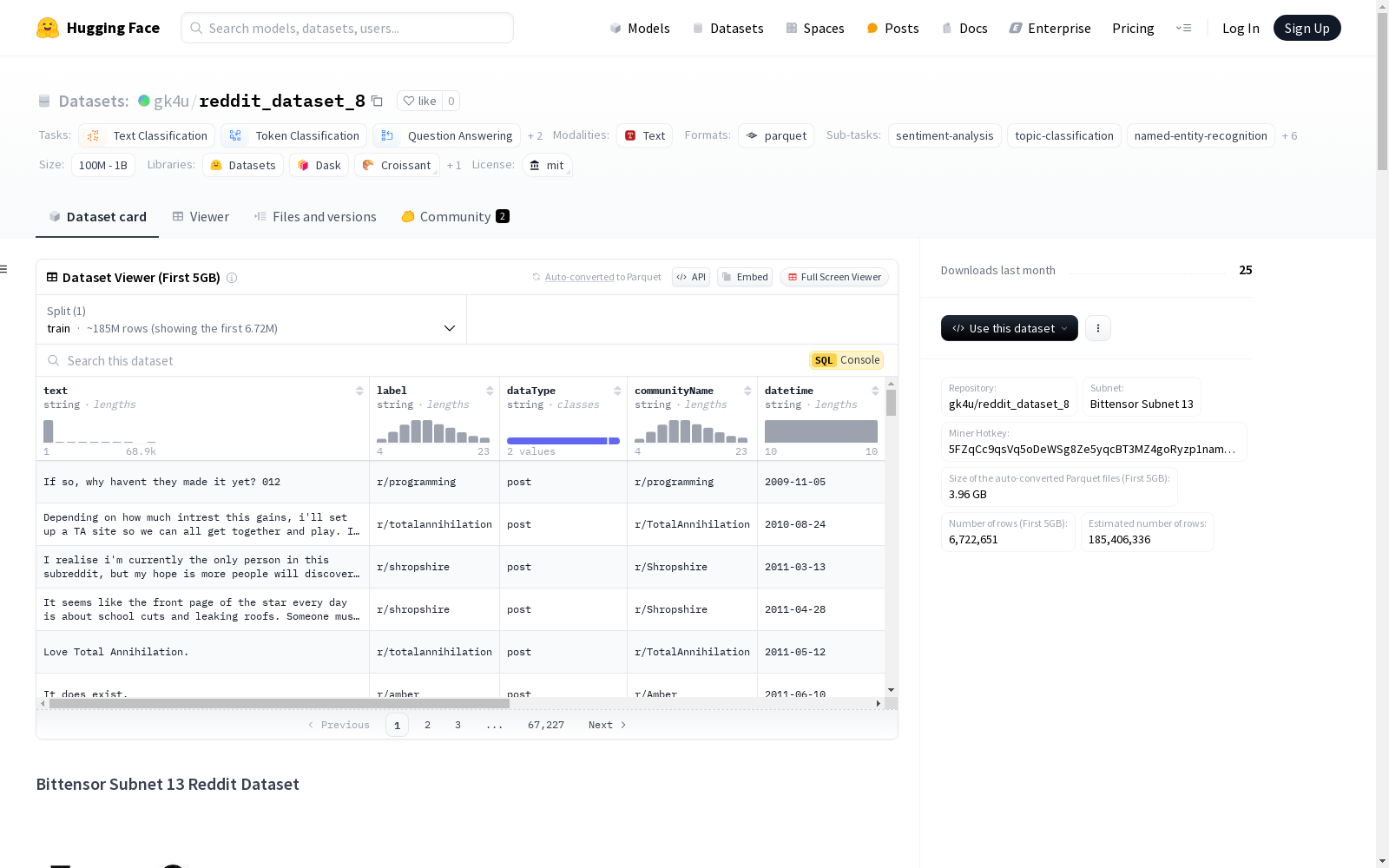Open the Community tab
This screenshot has height=868, width=1389.
click(x=455, y=217)
